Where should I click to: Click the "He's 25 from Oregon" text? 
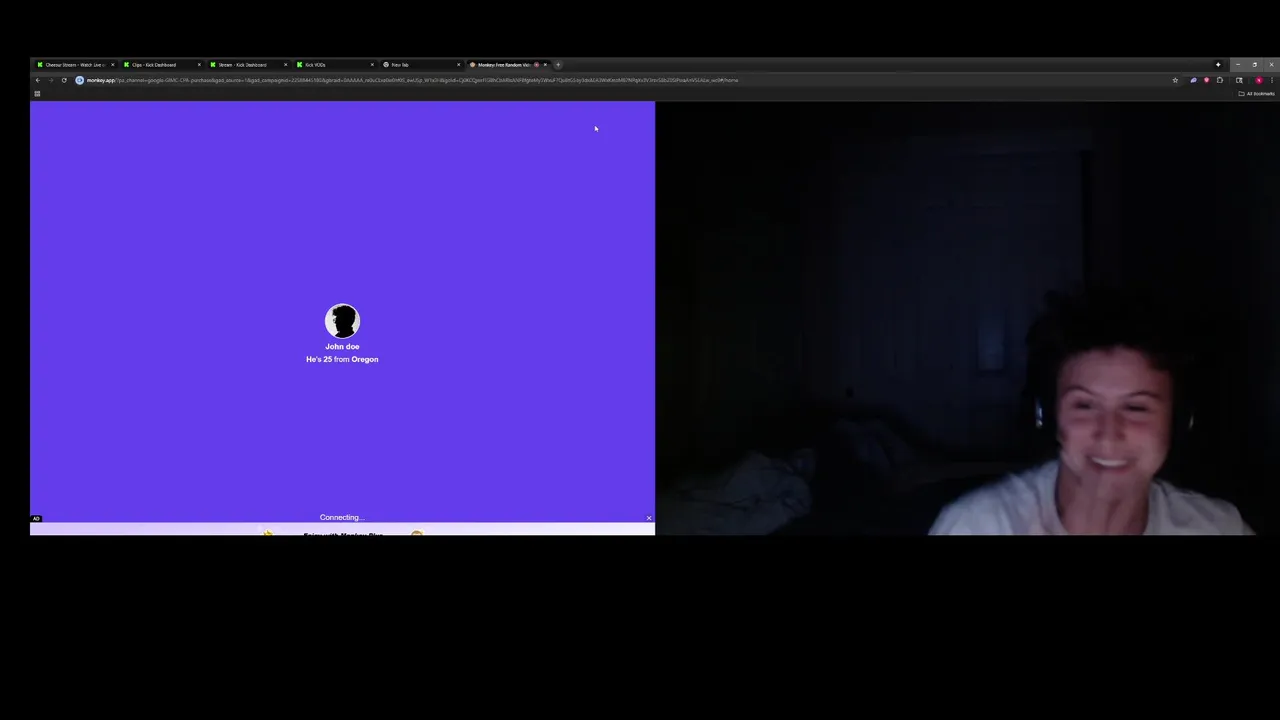click(x=342, y=359)
